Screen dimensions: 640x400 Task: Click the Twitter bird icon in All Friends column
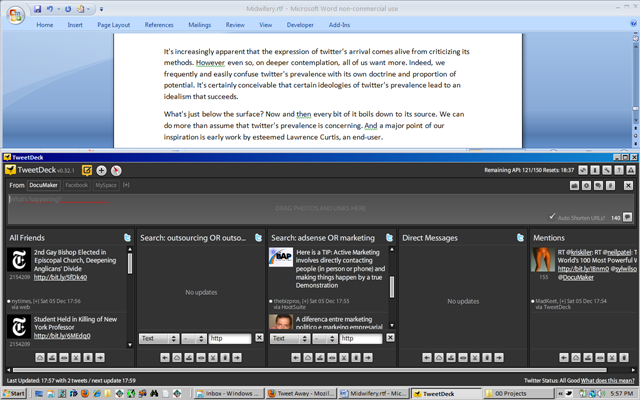(x=127, y=238)
